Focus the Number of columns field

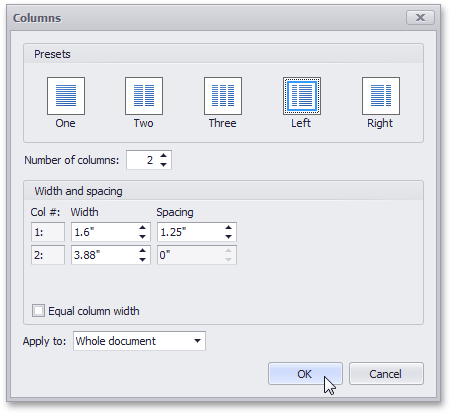[149, 160]
